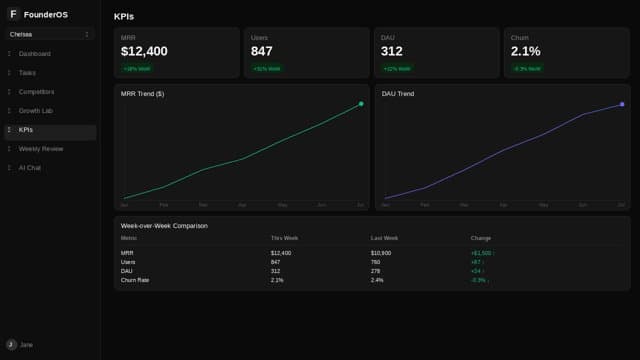Screen dimensions: 640x360
Task: Click the +34 DAU change value
Action: pos(477,271)
